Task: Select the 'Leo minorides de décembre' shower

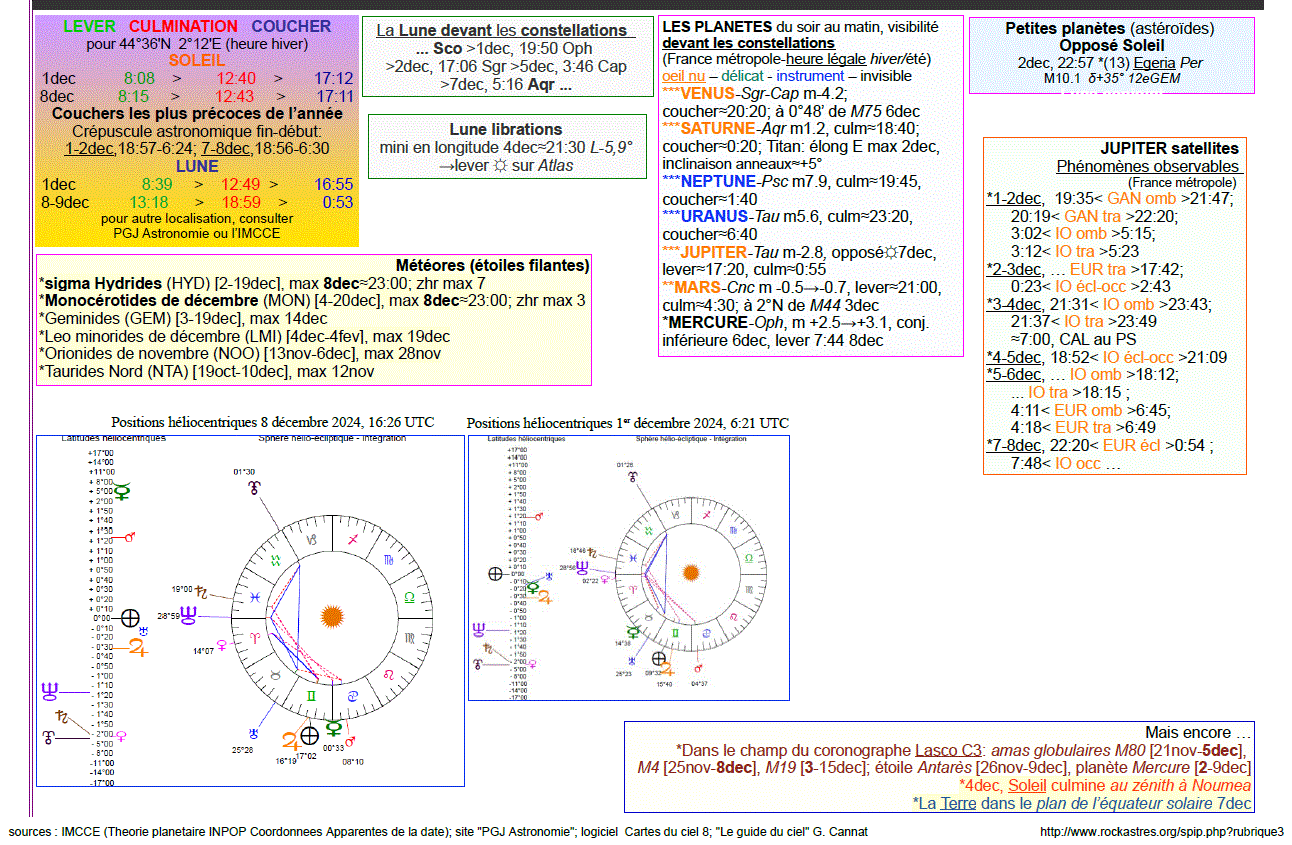Action: pyautogui.click(x=244, y=337)
